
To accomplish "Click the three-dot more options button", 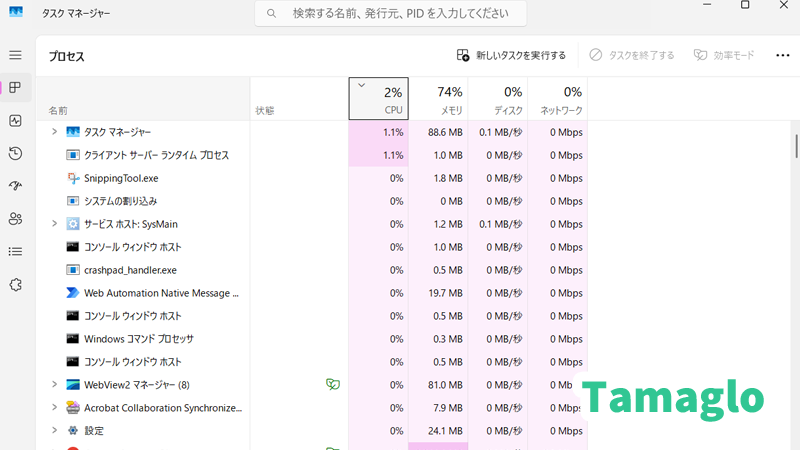I will 779,55.
